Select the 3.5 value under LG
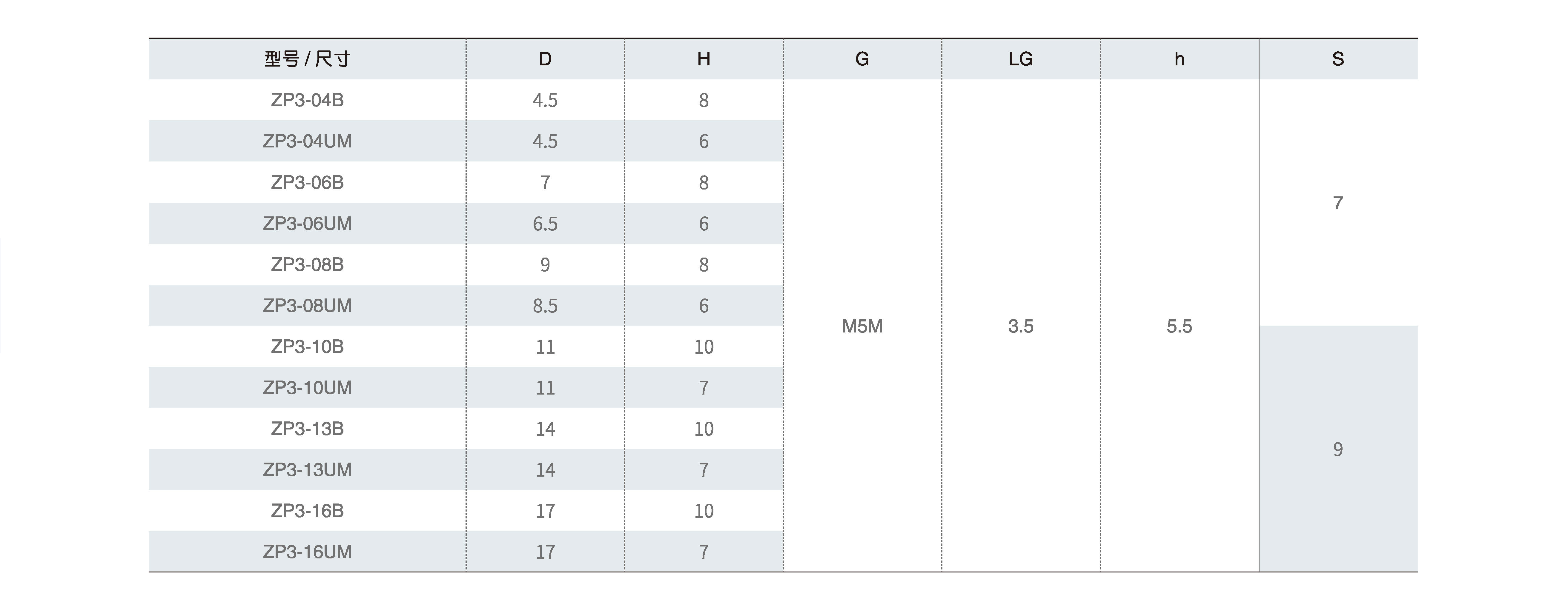This screenshot has width=1568, height=599. tap(1021, 327)
